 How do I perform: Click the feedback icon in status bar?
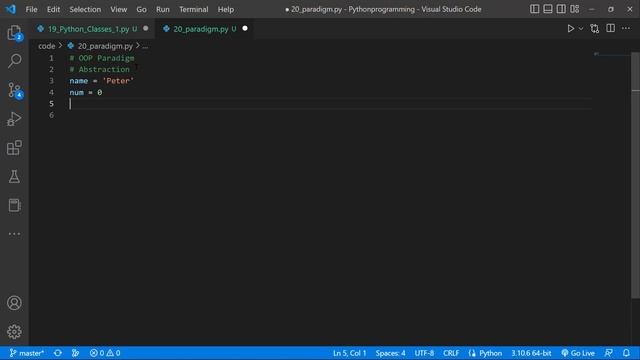609,353
